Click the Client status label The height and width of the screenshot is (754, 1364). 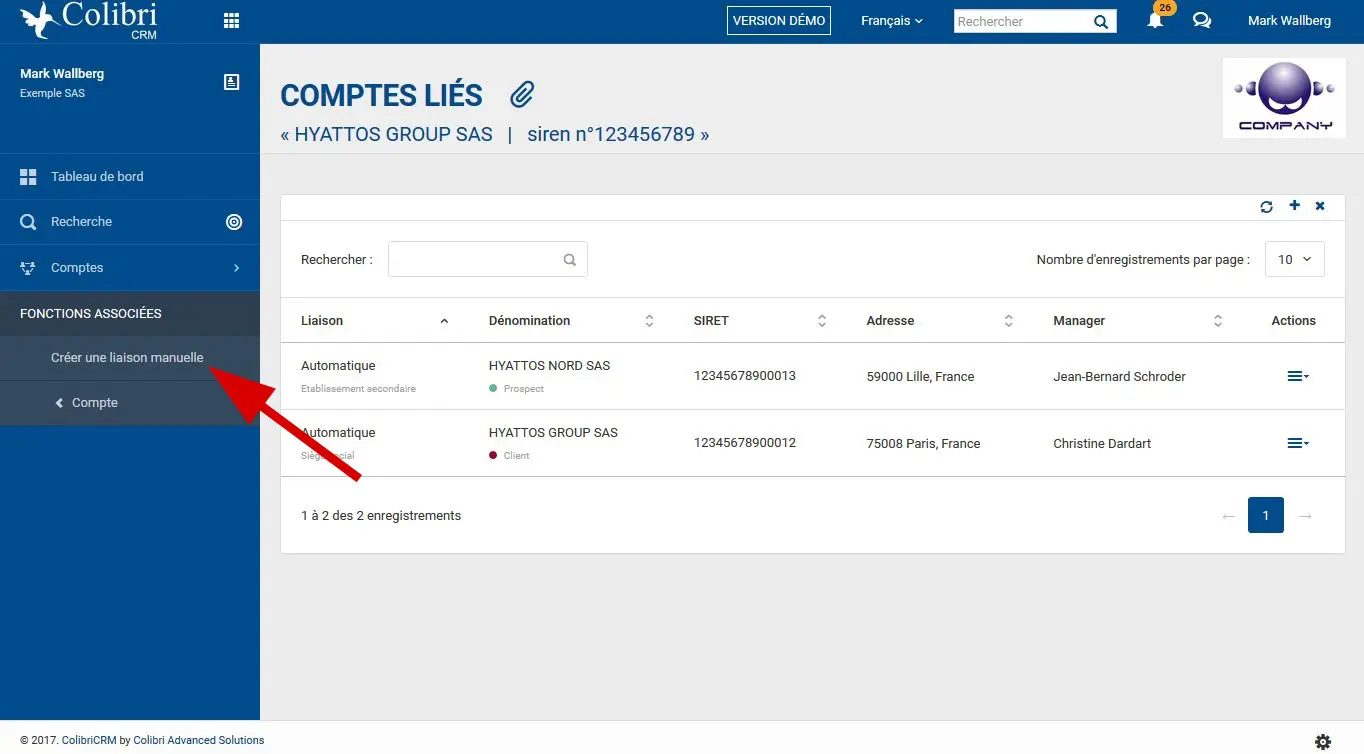click(517, 455)
